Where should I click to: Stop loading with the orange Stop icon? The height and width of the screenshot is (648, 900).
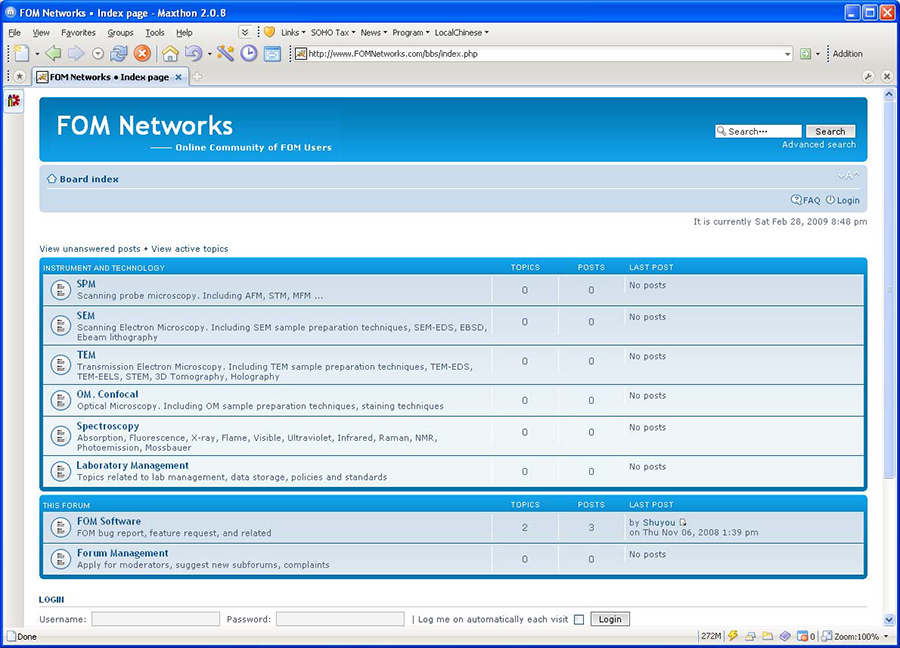(142, 53)
